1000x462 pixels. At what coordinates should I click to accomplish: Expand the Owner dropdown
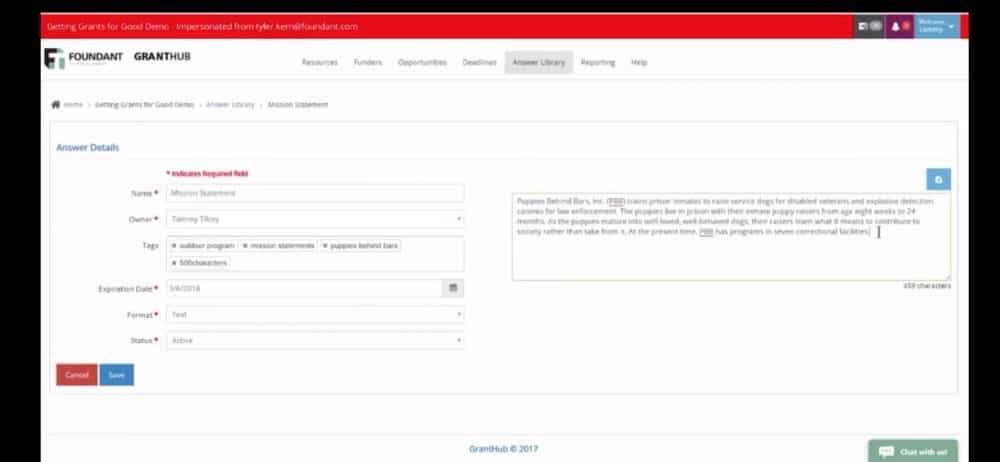point(312,219)
